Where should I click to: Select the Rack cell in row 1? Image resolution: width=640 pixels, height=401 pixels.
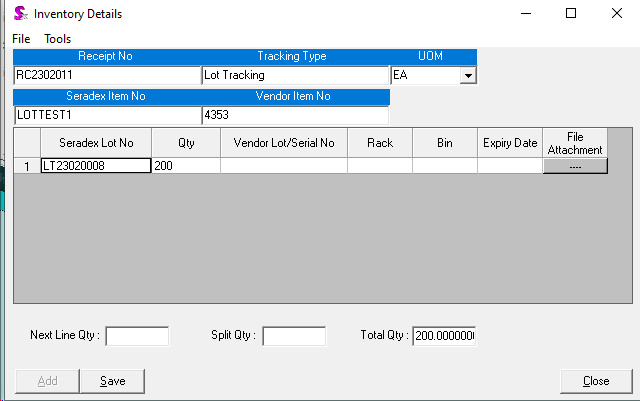379,166
